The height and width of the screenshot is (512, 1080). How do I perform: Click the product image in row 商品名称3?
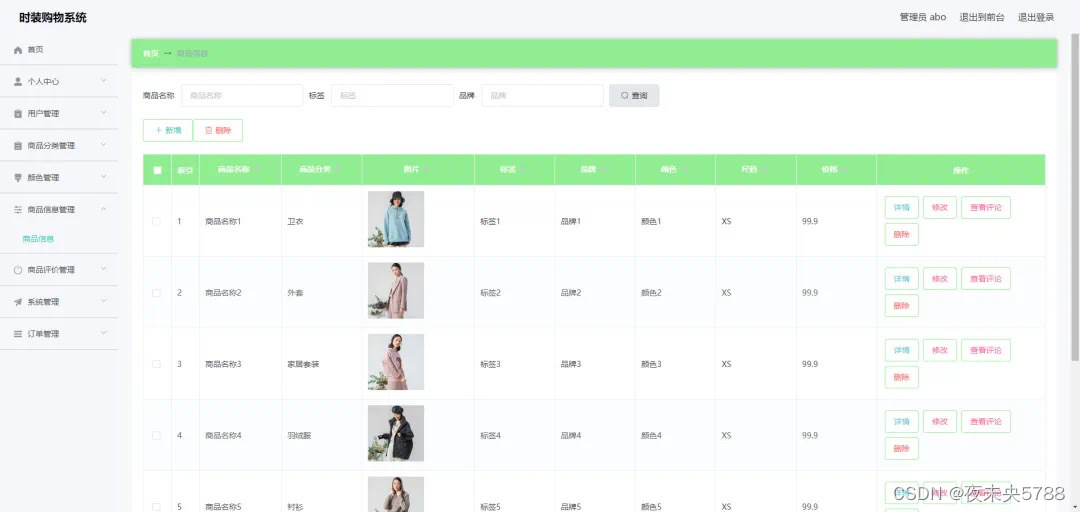pos(396,362)
